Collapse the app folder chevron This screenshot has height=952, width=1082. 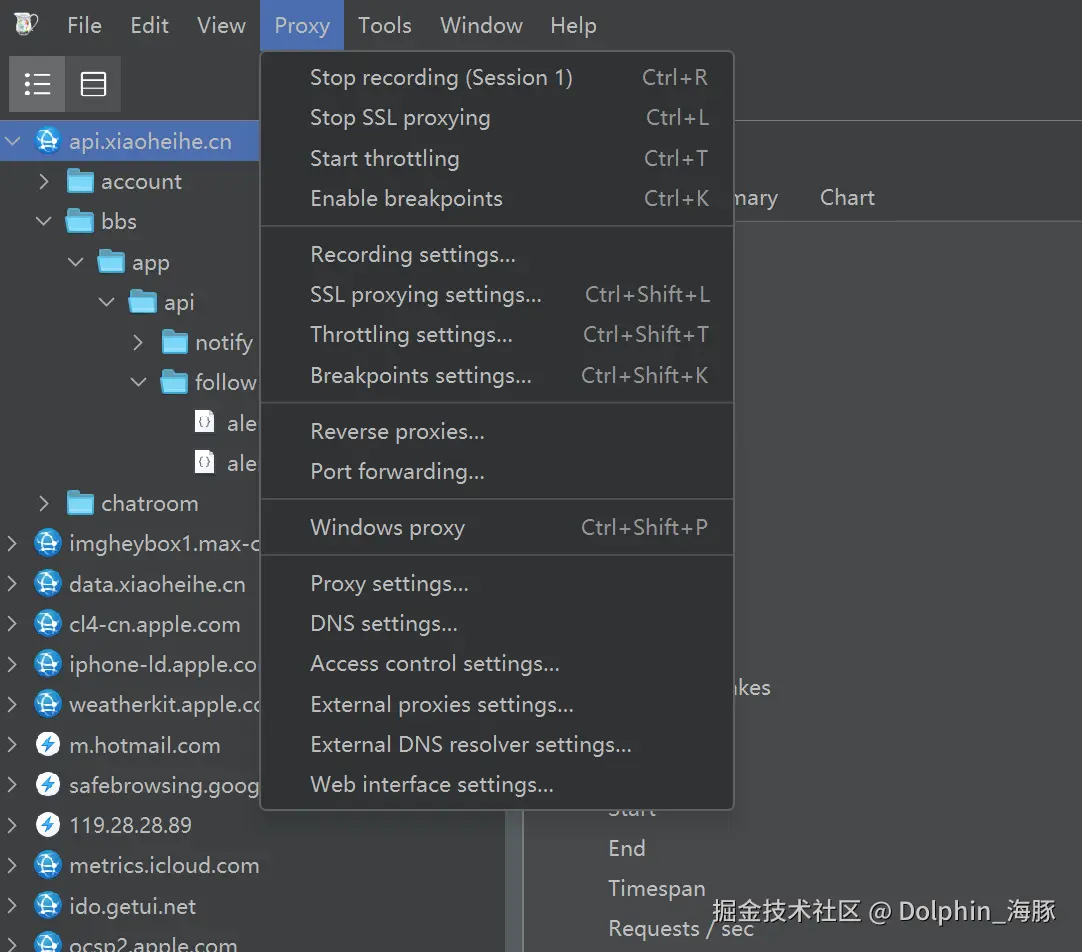point(75,262)
